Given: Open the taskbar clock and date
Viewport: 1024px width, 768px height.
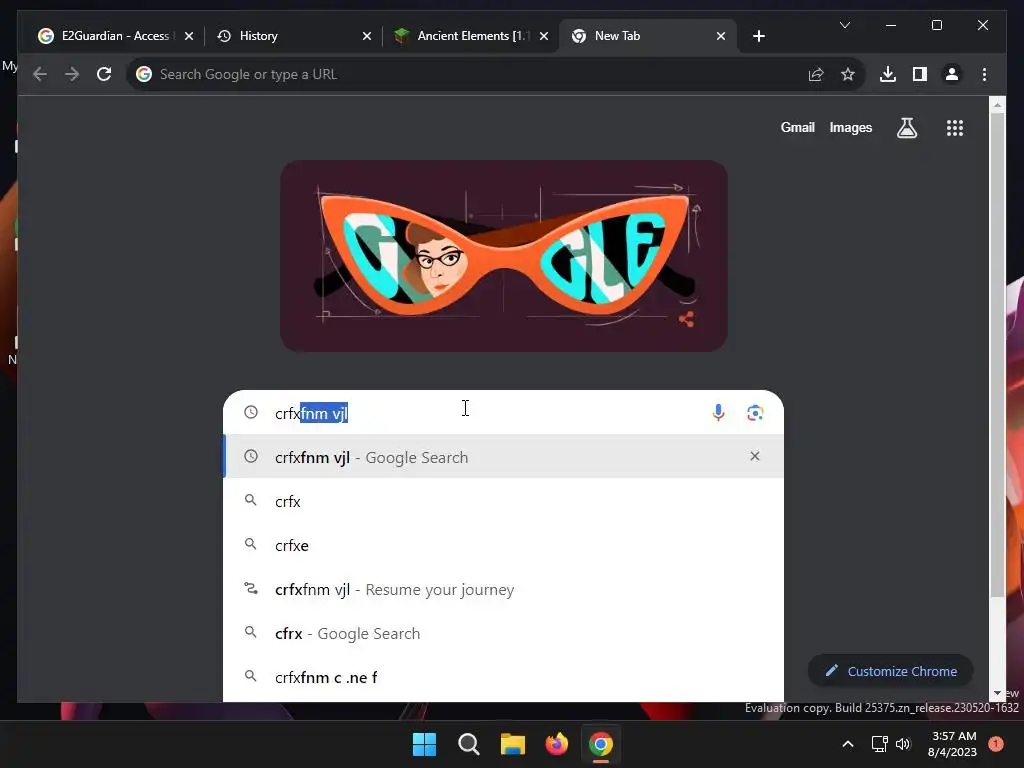Looking at the screenshot, I should 952,744.
